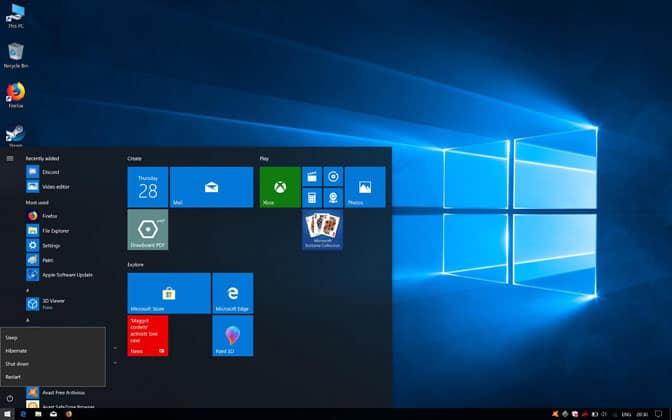
Task: Open the Movies & TV clapperboard tile
Action: pyautogui.click(x=312, y=177)
